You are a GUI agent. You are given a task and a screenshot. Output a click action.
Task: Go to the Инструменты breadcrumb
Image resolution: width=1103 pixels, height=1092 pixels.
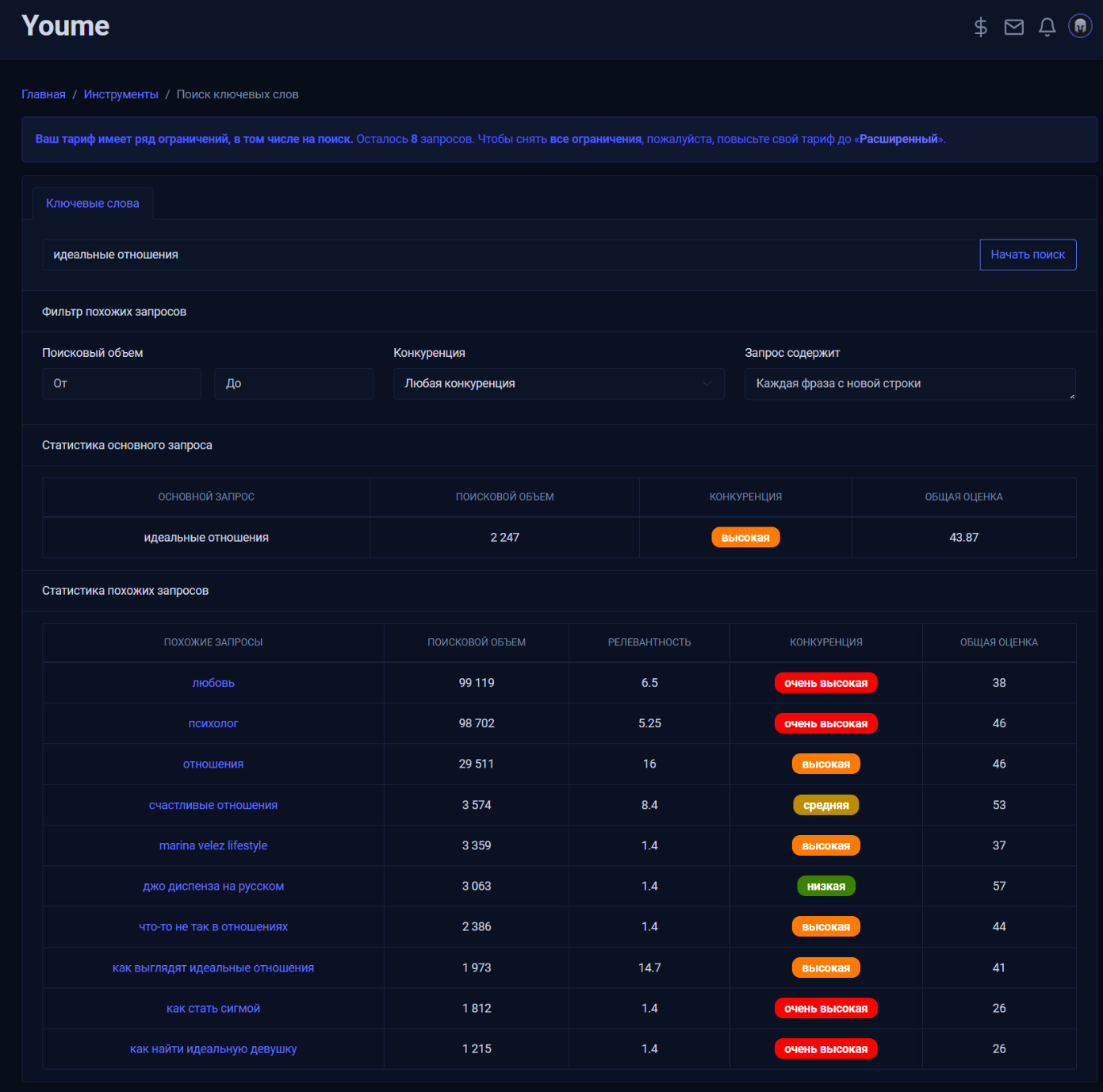click(x=121, y=94)
